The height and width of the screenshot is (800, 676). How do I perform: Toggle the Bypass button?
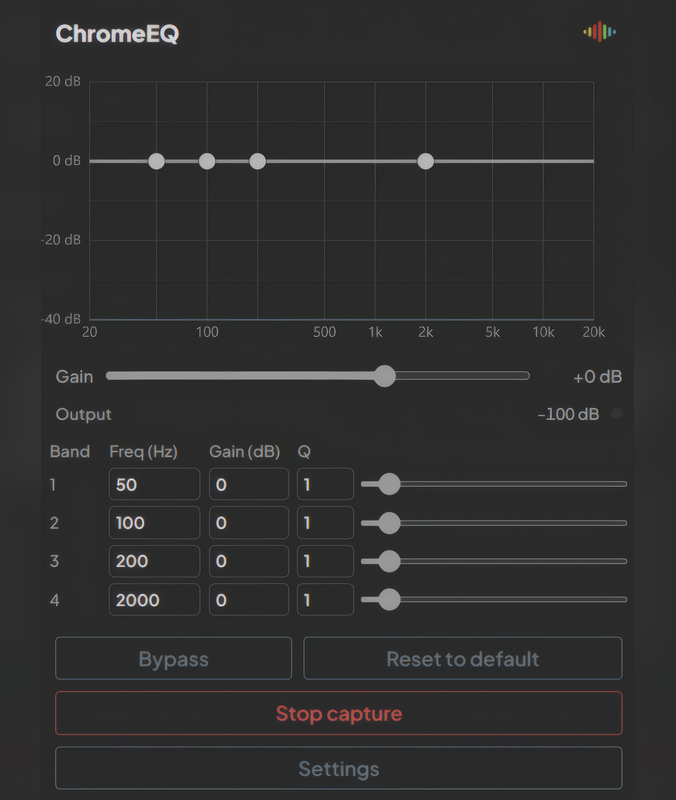173,659
